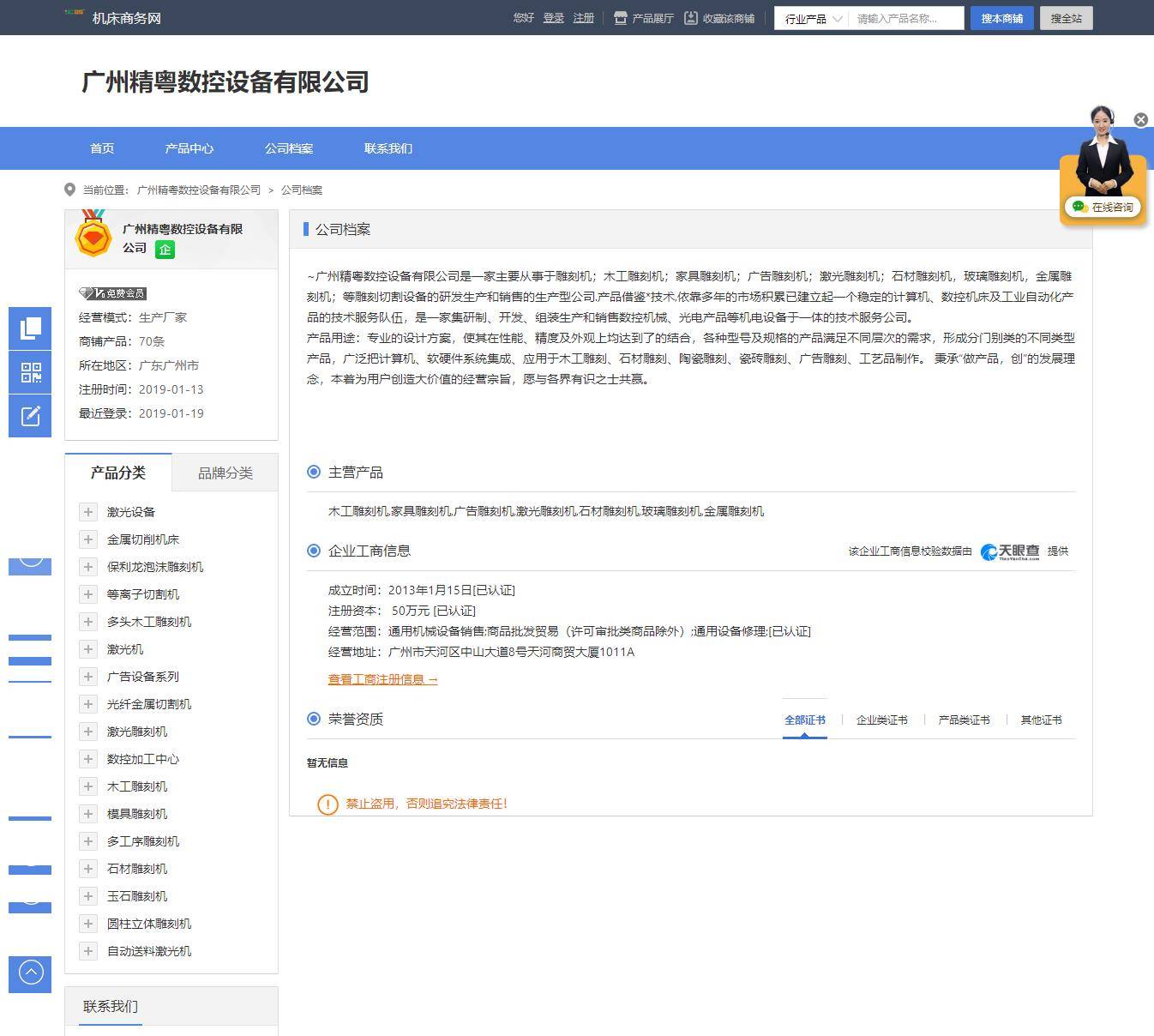Switch to the 品牌分类 tab

(225, 473)
